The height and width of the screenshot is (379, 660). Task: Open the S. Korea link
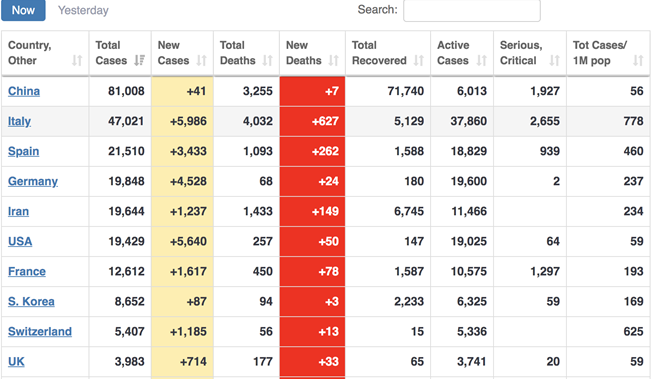pos(31,302)
